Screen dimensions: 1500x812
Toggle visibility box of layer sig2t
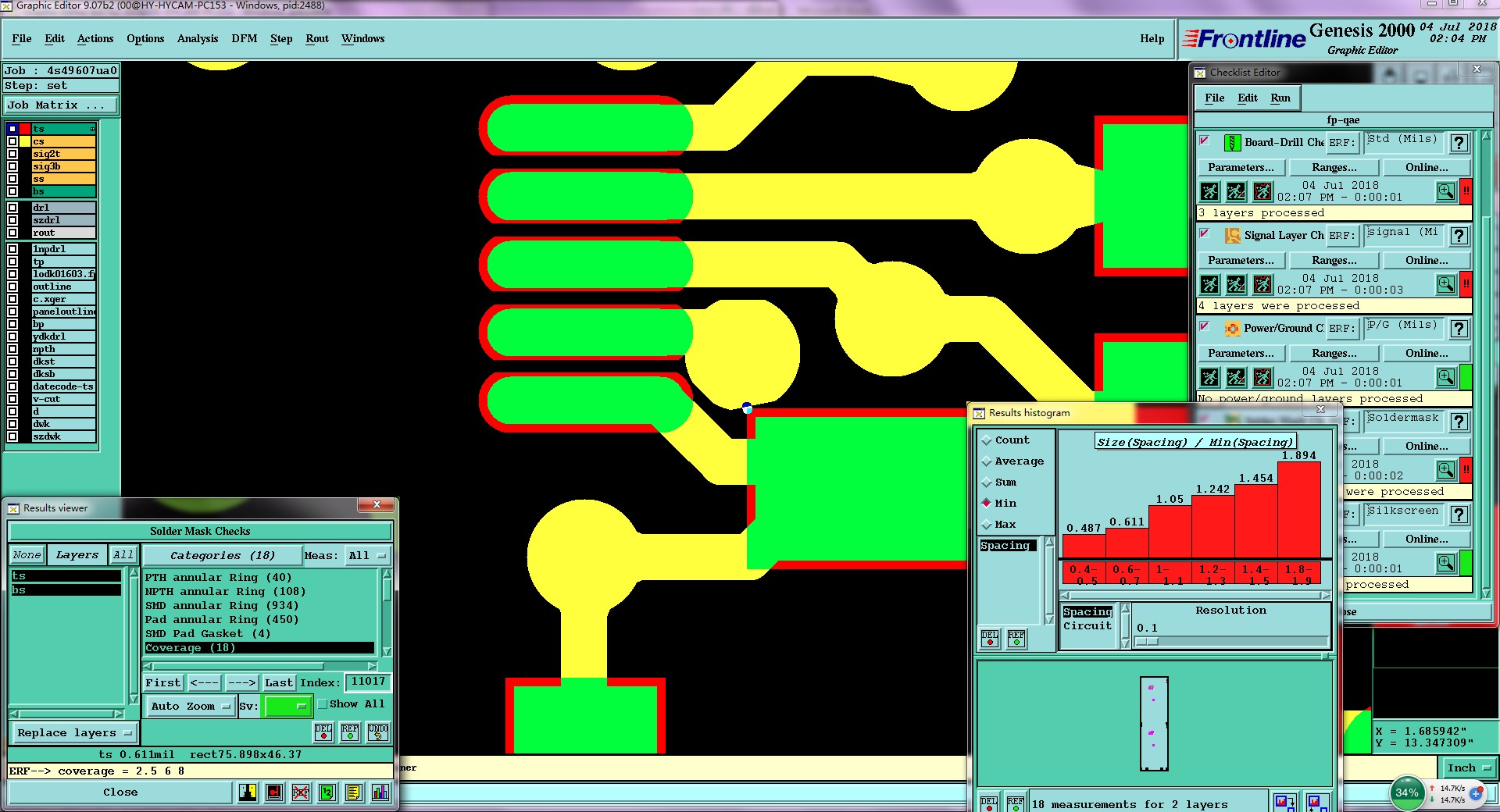click(12, 154)
